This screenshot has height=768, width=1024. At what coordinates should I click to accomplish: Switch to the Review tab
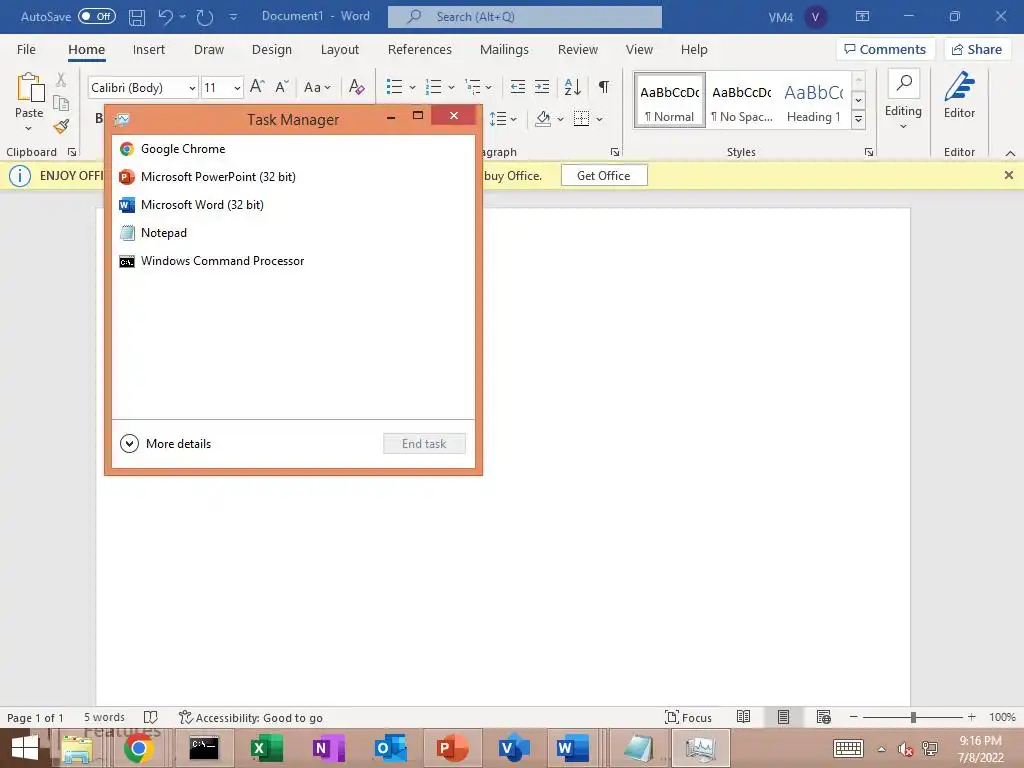pyautogui.click(x=577, y=50)
